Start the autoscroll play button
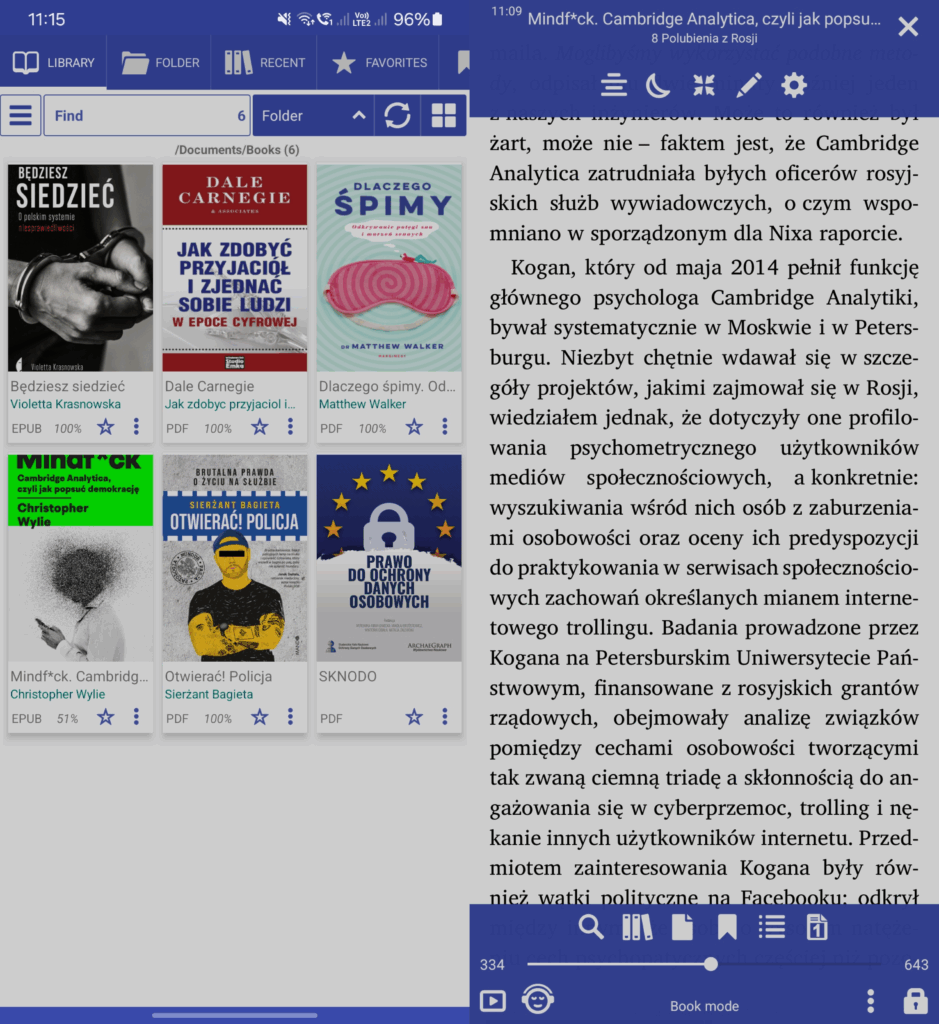Viewport: 939px width, 1024px height. coord(492,1000)
